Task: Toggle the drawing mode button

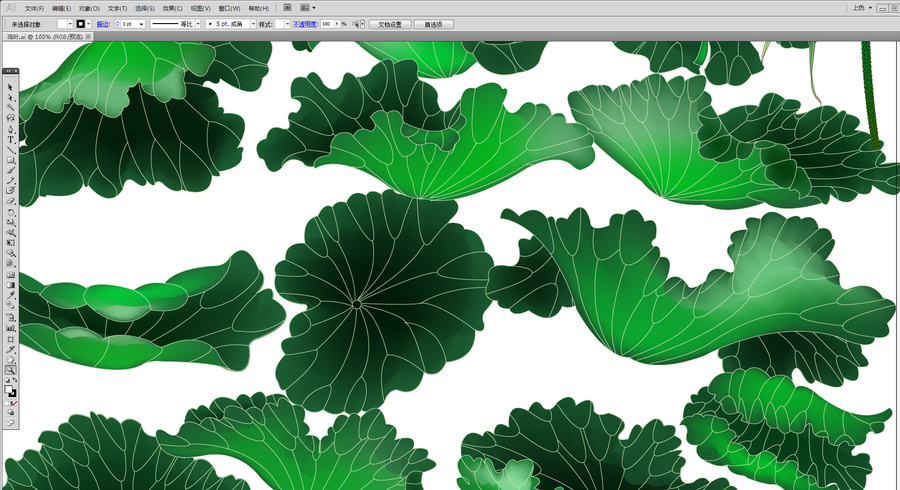Action: 10,413
